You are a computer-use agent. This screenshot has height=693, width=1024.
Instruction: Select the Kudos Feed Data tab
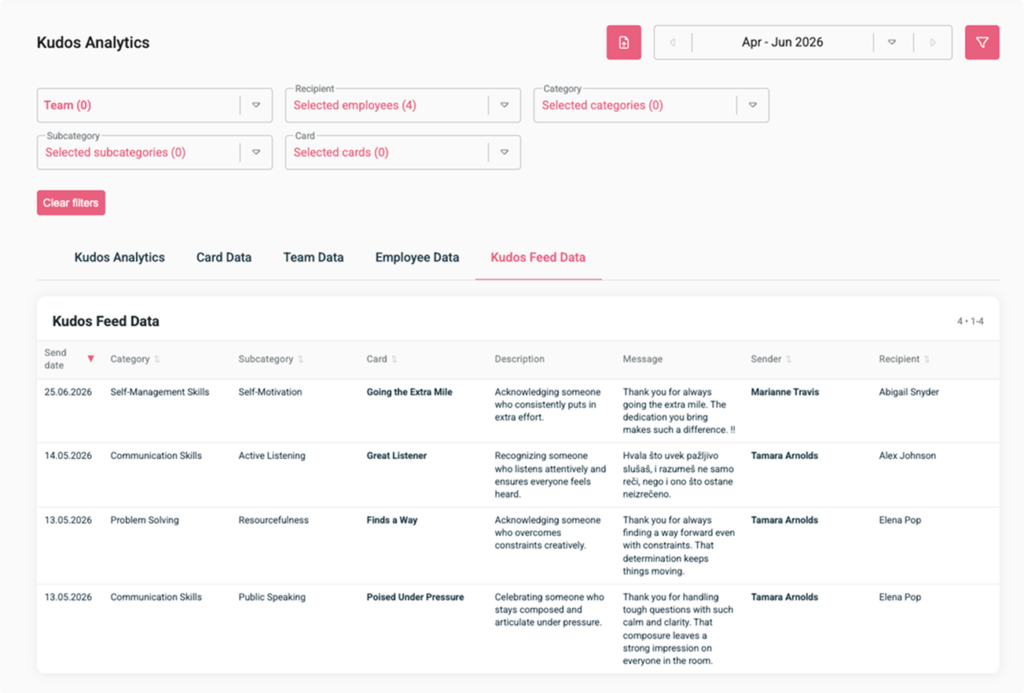click(538, 257)
